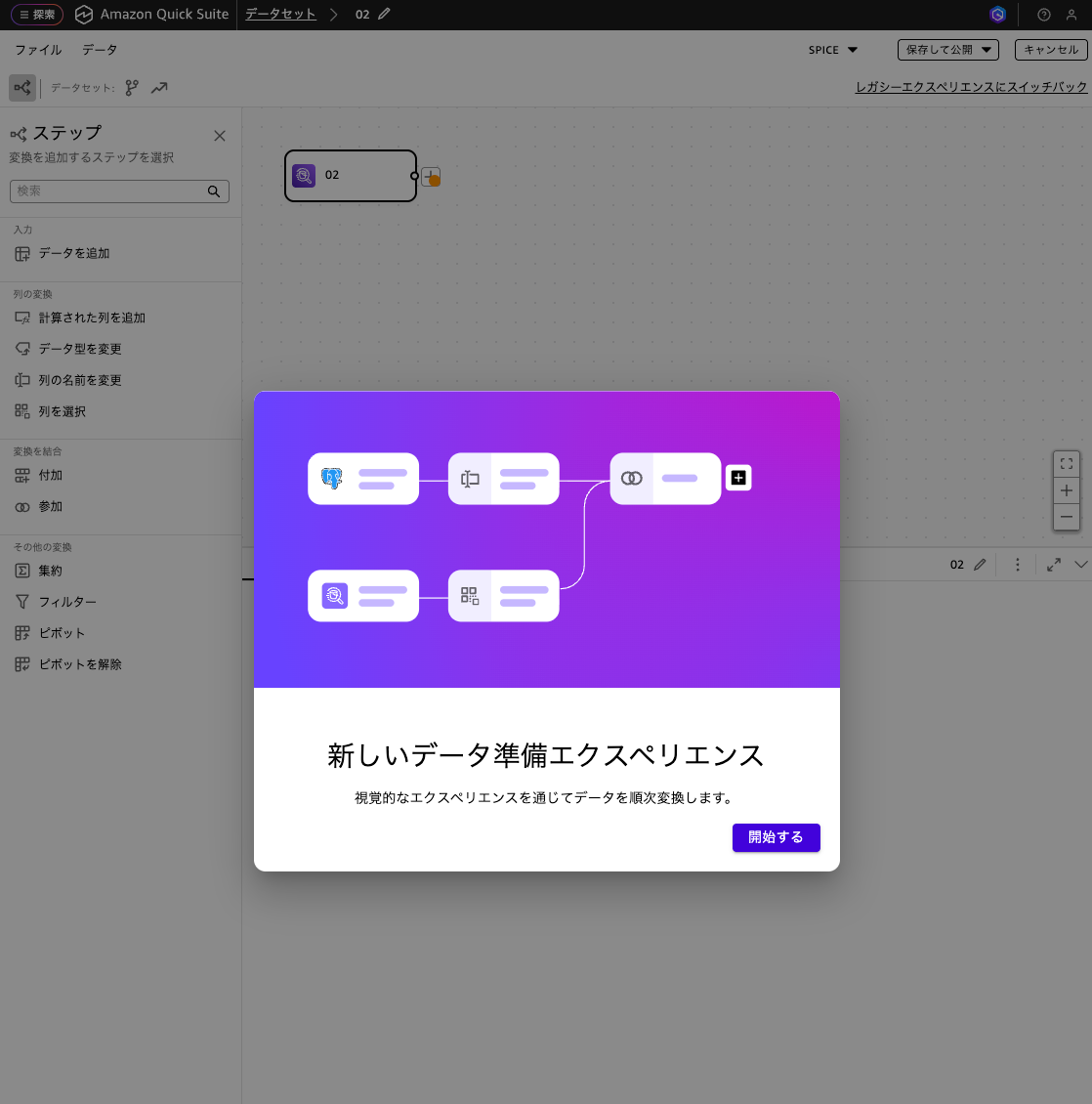This screenshot has width=1092, height=1104.
Task: Click the plus button next to 02 node
Action: 431,177
